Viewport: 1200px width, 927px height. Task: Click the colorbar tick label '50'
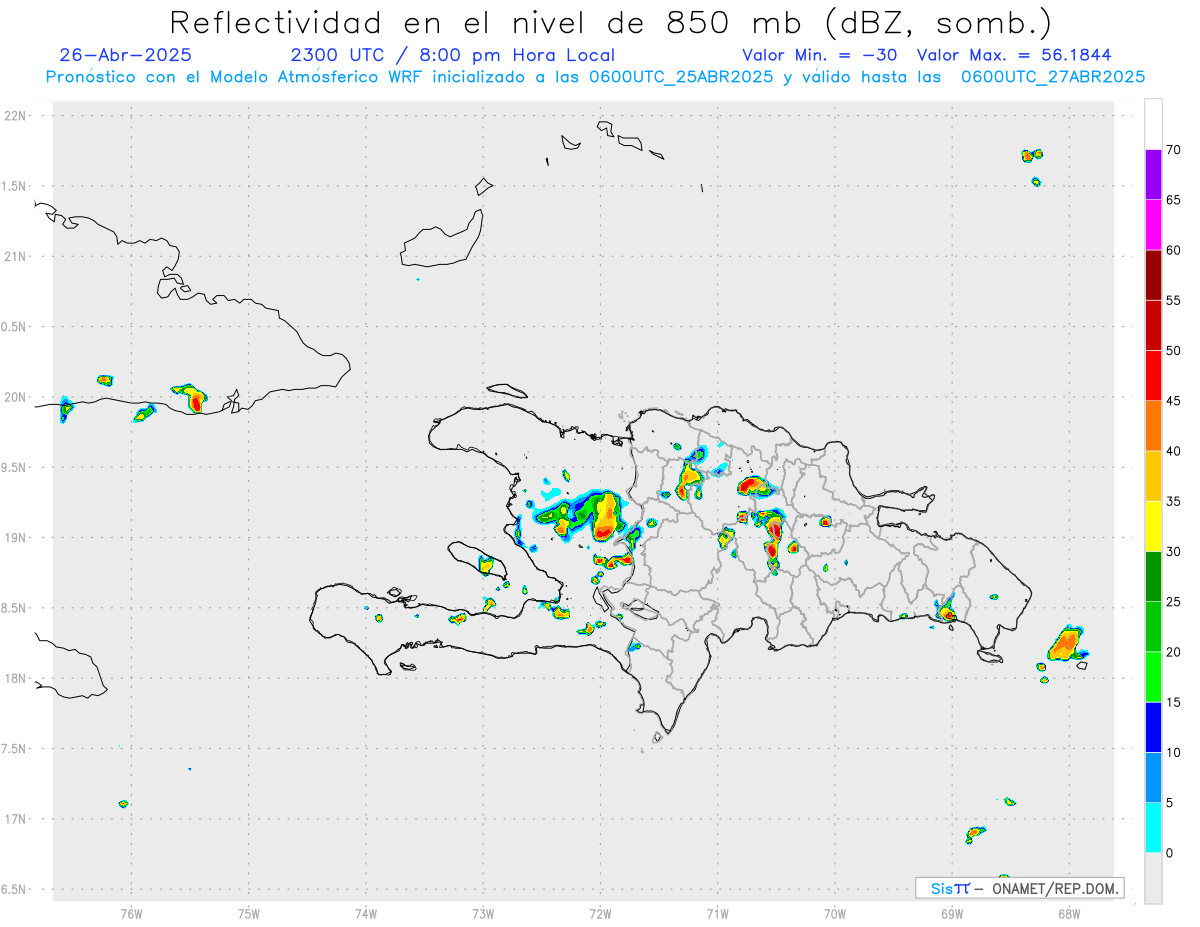1173,351
